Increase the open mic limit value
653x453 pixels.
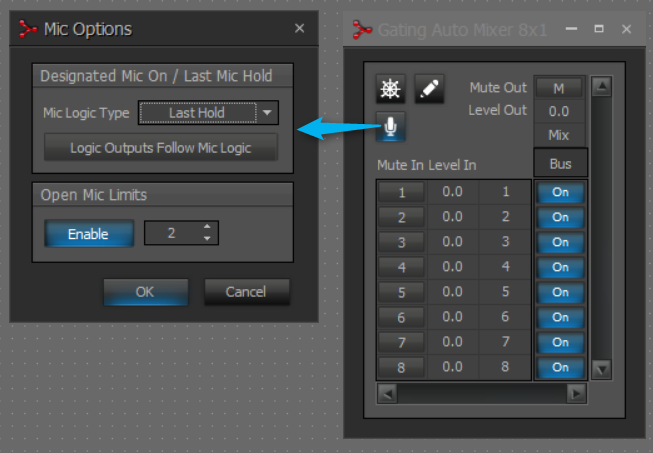[x=207, y=228]
